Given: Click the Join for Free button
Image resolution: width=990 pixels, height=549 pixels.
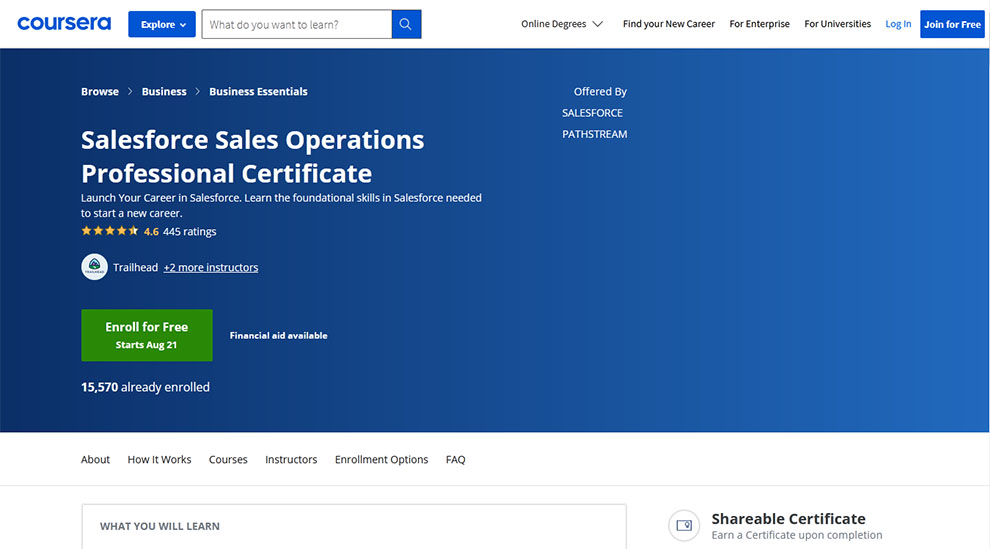Looking at the screenshot, I should pos(952,24).
